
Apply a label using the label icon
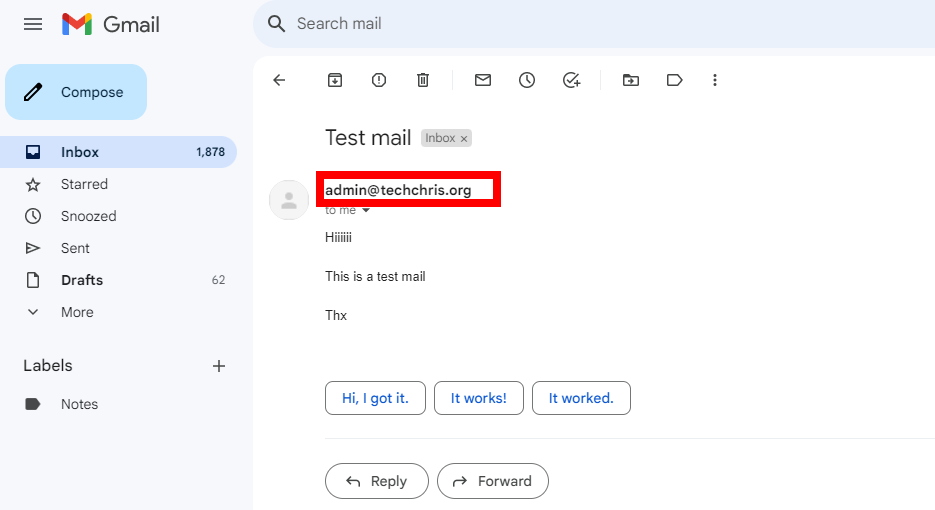click(x=674, y=80)
